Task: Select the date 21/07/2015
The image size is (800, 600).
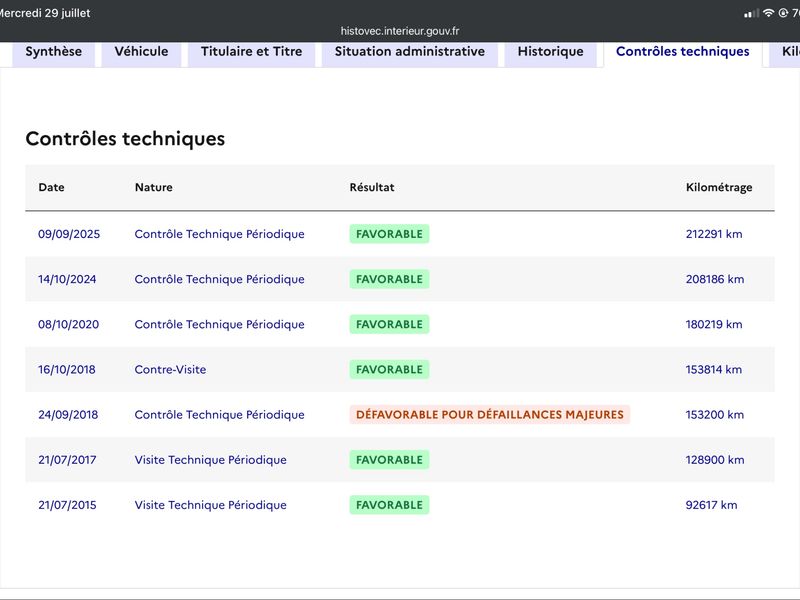Action: pos(67,505)
